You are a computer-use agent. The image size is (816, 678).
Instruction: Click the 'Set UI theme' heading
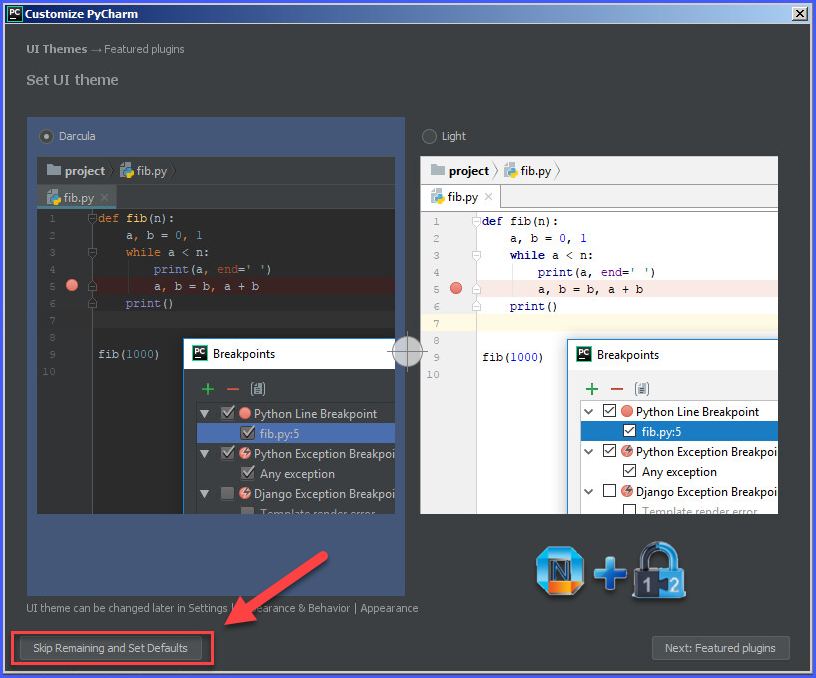click(72, 80)
